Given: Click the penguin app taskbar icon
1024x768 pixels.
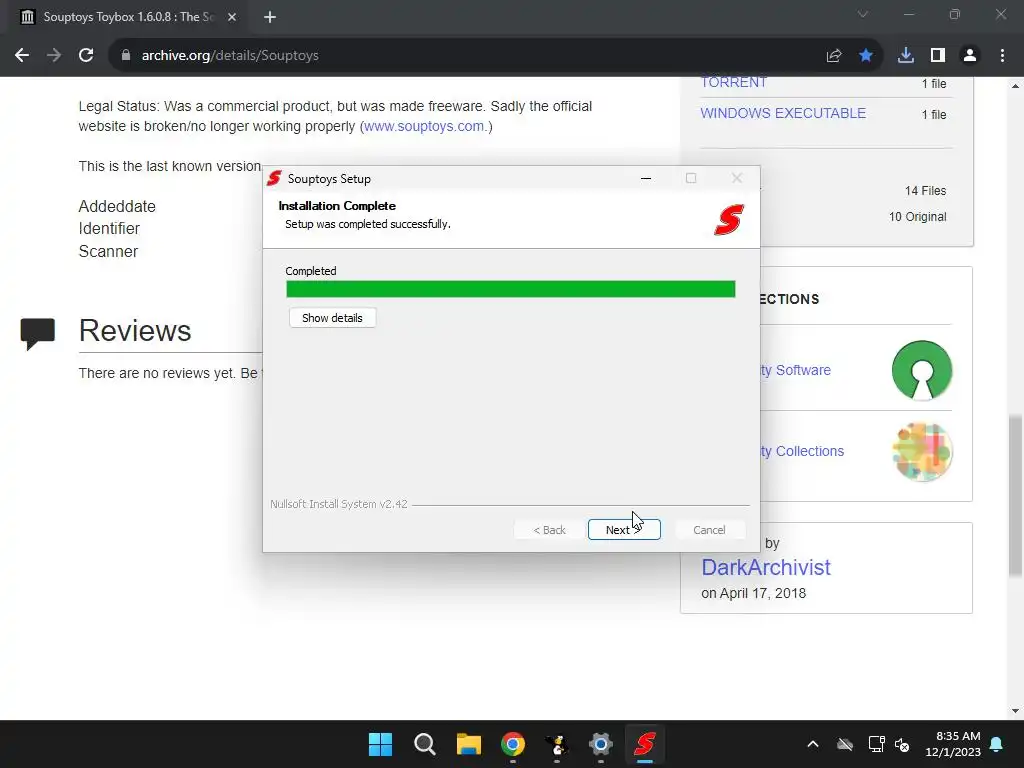Looking at the screenshot, I should [556, 744].
